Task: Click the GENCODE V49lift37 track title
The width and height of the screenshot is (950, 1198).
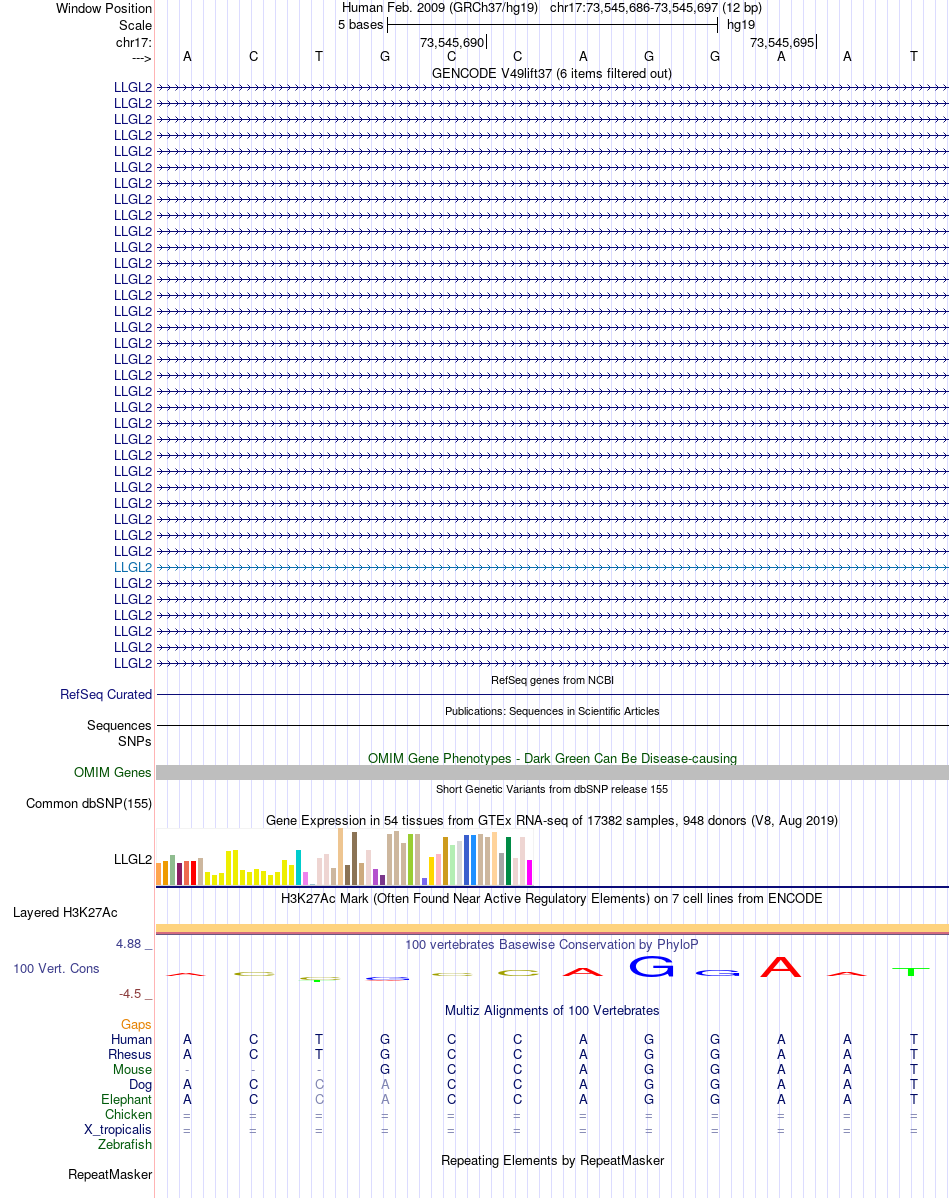Action: [x=552, y=73]
